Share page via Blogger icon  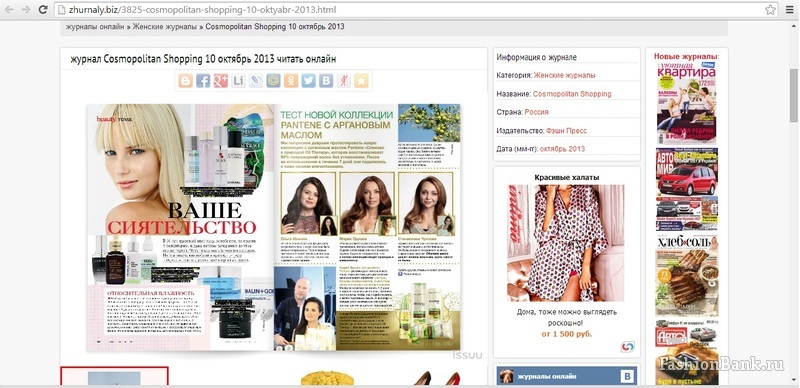(186, 81)
